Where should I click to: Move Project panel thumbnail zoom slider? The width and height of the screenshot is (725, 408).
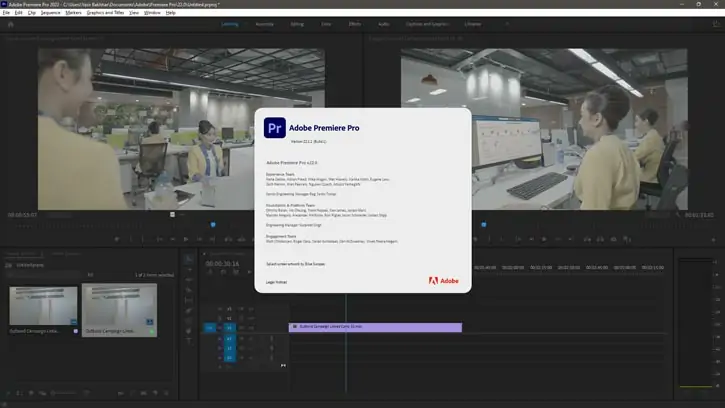coord(64,393)
